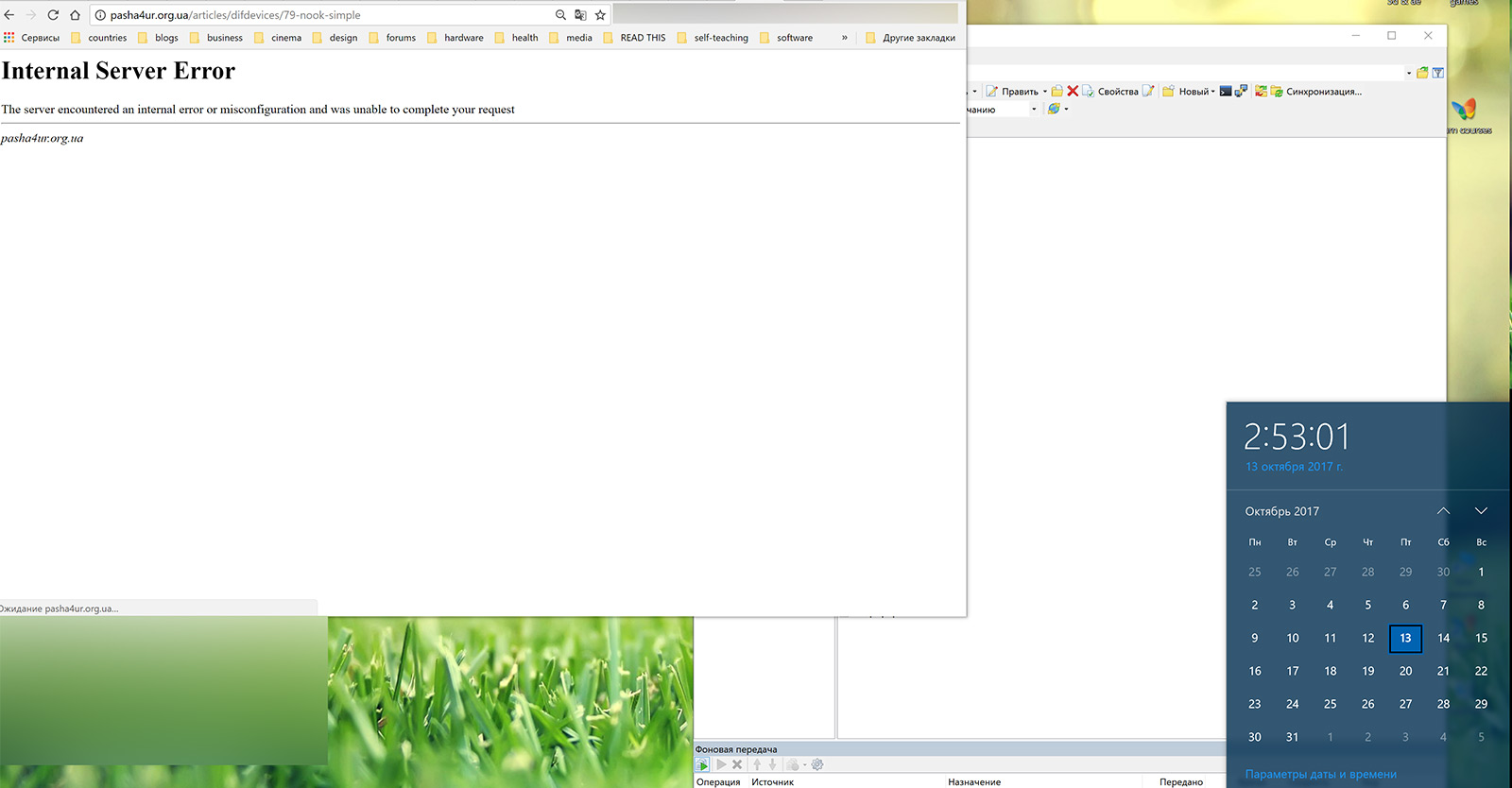Bookmark this page with the star icon
This screenshot has width=1512, height=788.
(x=600, y=15)
